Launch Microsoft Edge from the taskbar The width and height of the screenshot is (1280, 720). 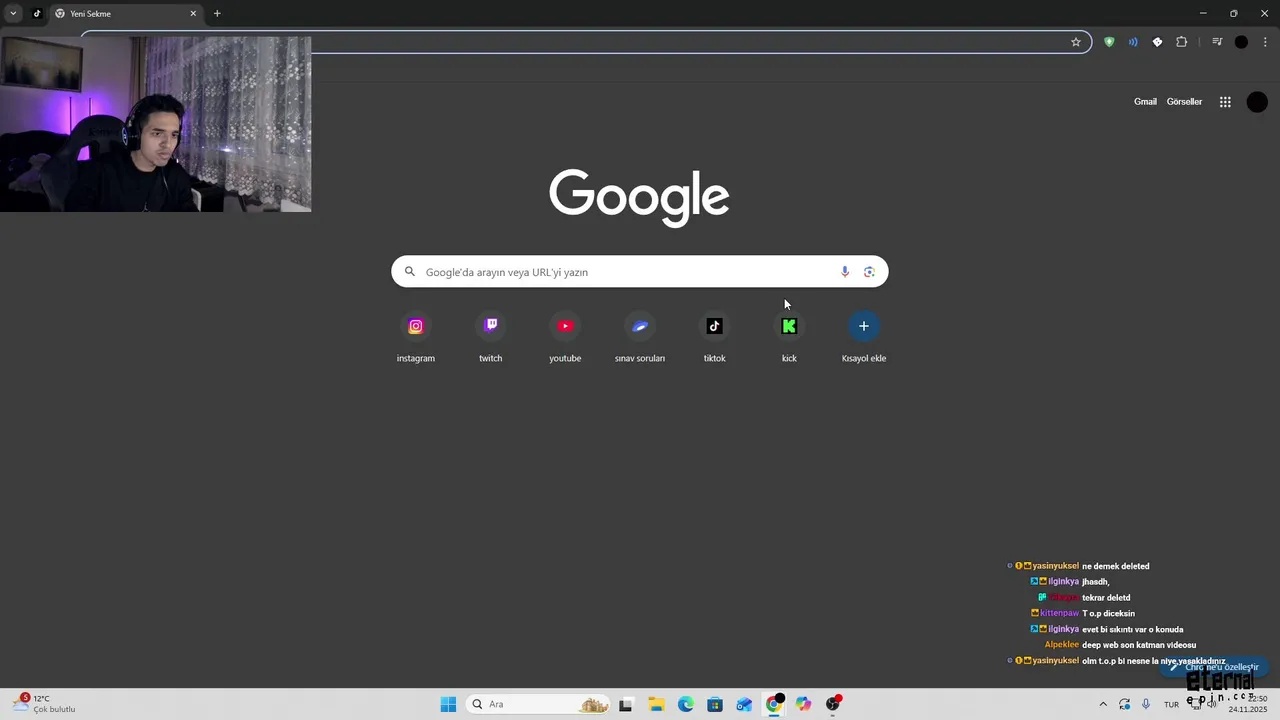[x=685, y=704]
